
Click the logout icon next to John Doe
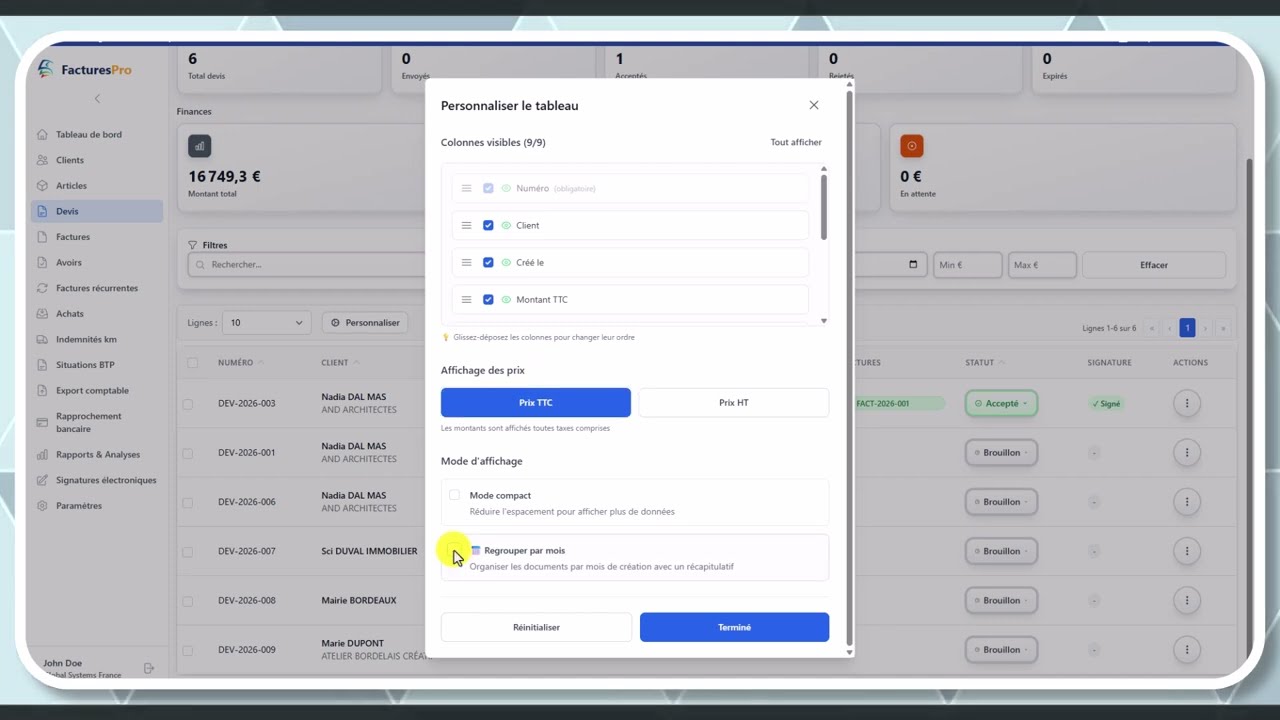pos(149,668)
